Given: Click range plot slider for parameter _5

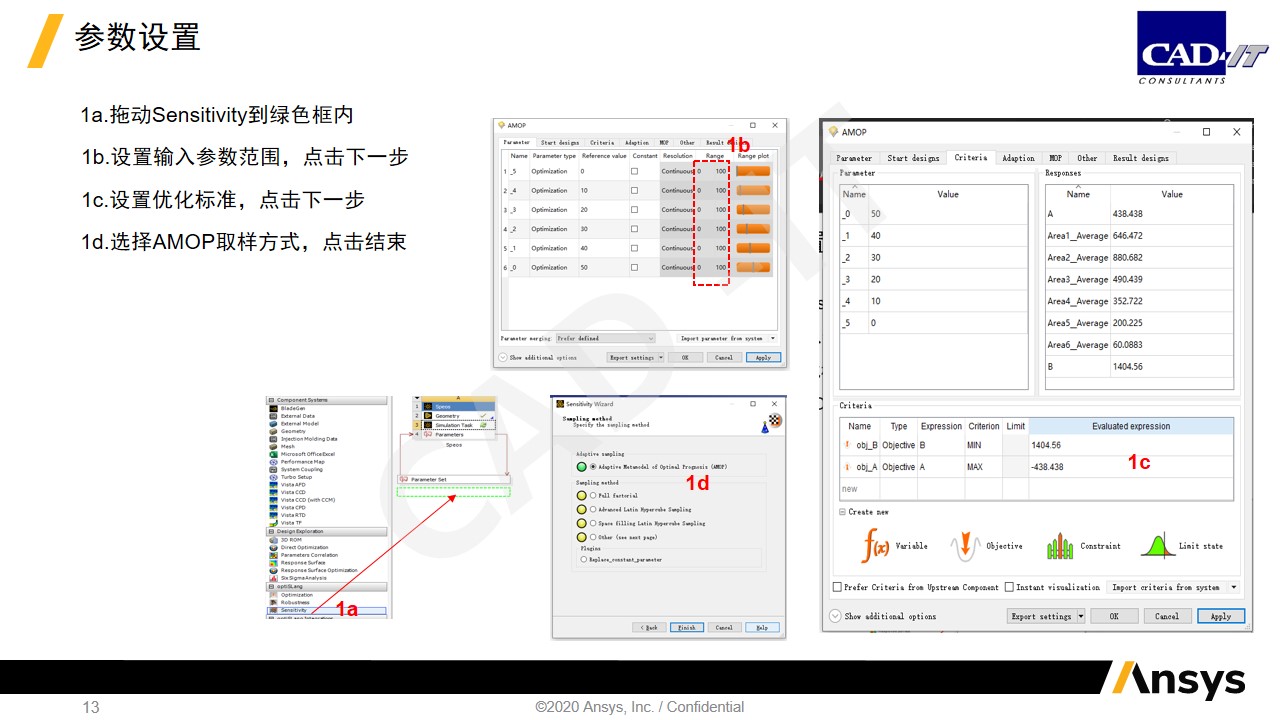Looking at the screenshot, I should tap(753, 171).
